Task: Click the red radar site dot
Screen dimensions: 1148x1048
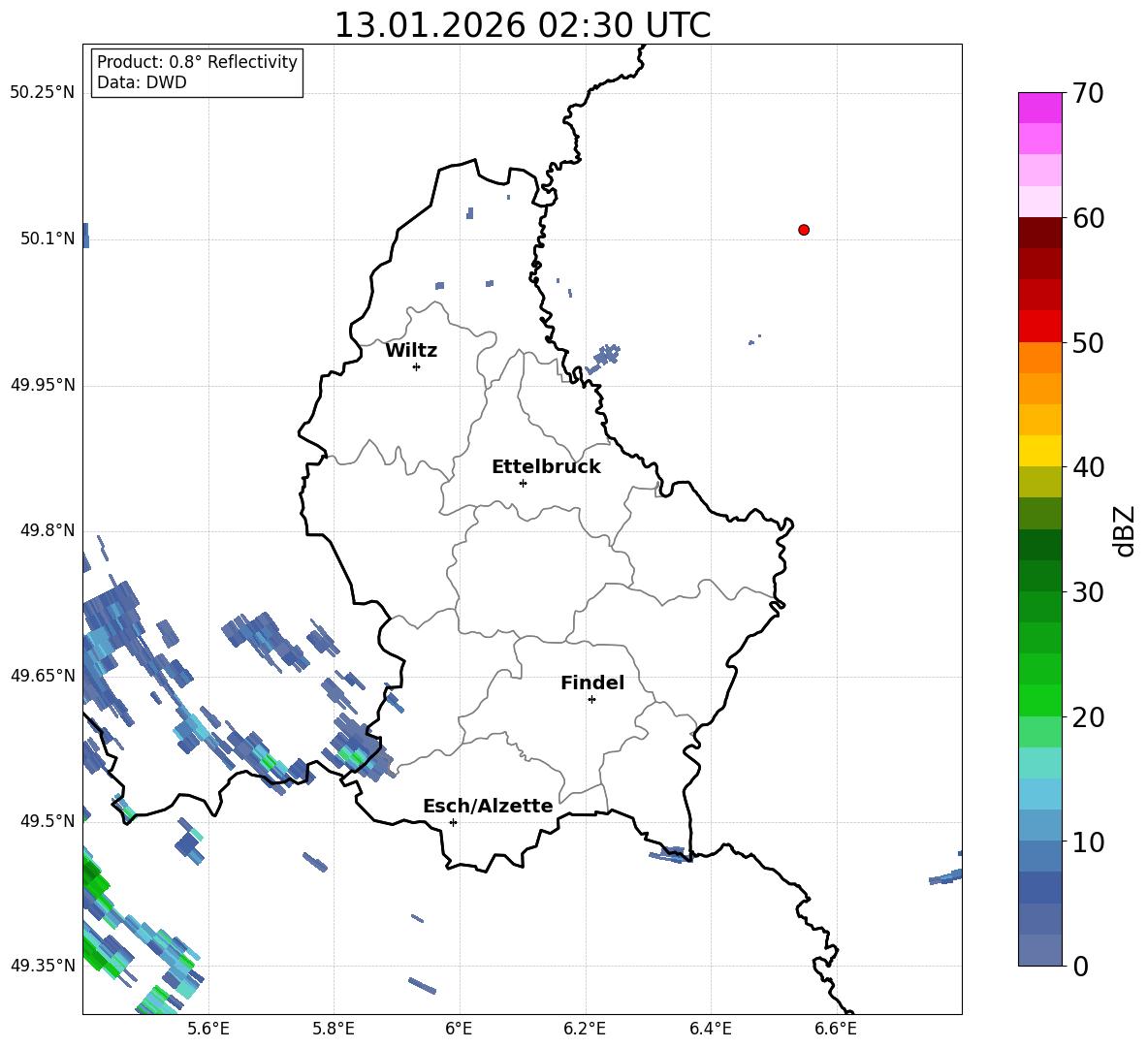Action: coord(804,230)
